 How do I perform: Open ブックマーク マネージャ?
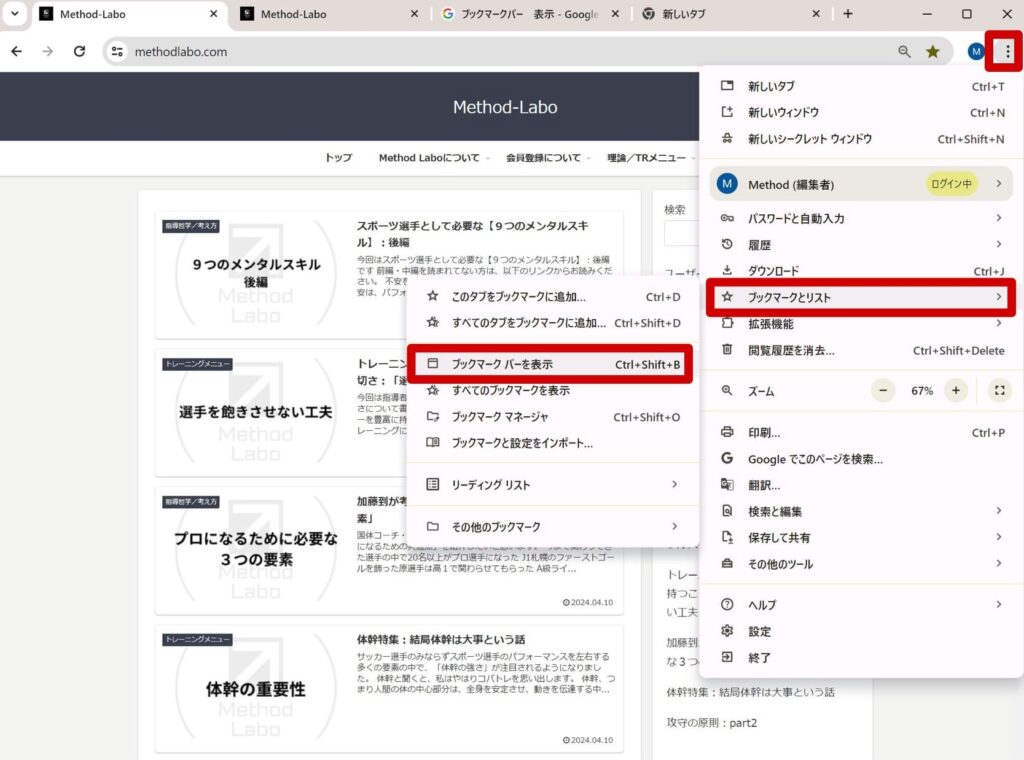pos(552,417)
